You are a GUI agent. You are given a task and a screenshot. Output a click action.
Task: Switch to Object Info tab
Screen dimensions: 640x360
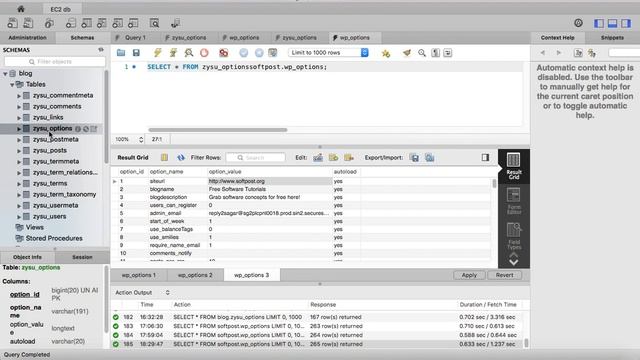[x=27, y=257]
